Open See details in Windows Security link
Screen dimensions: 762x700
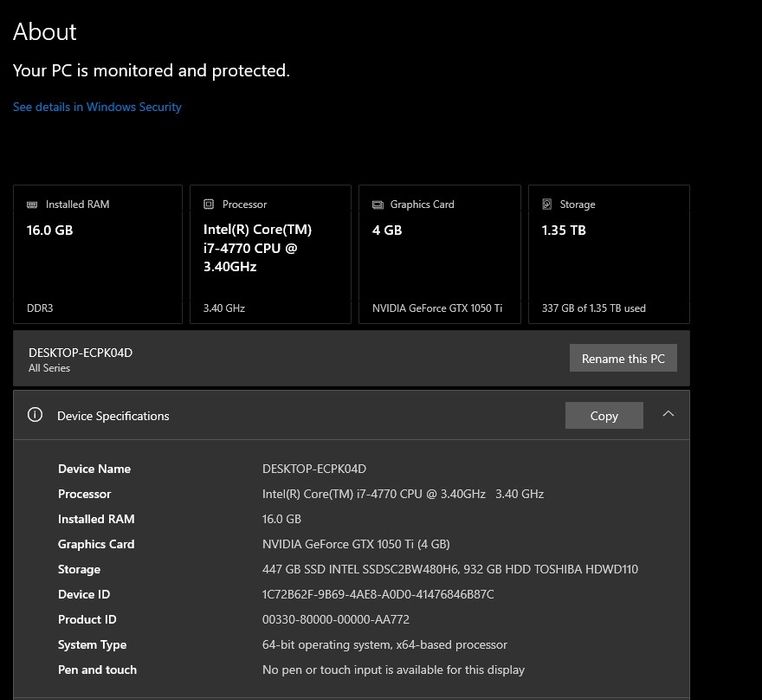tap(97, 107)
